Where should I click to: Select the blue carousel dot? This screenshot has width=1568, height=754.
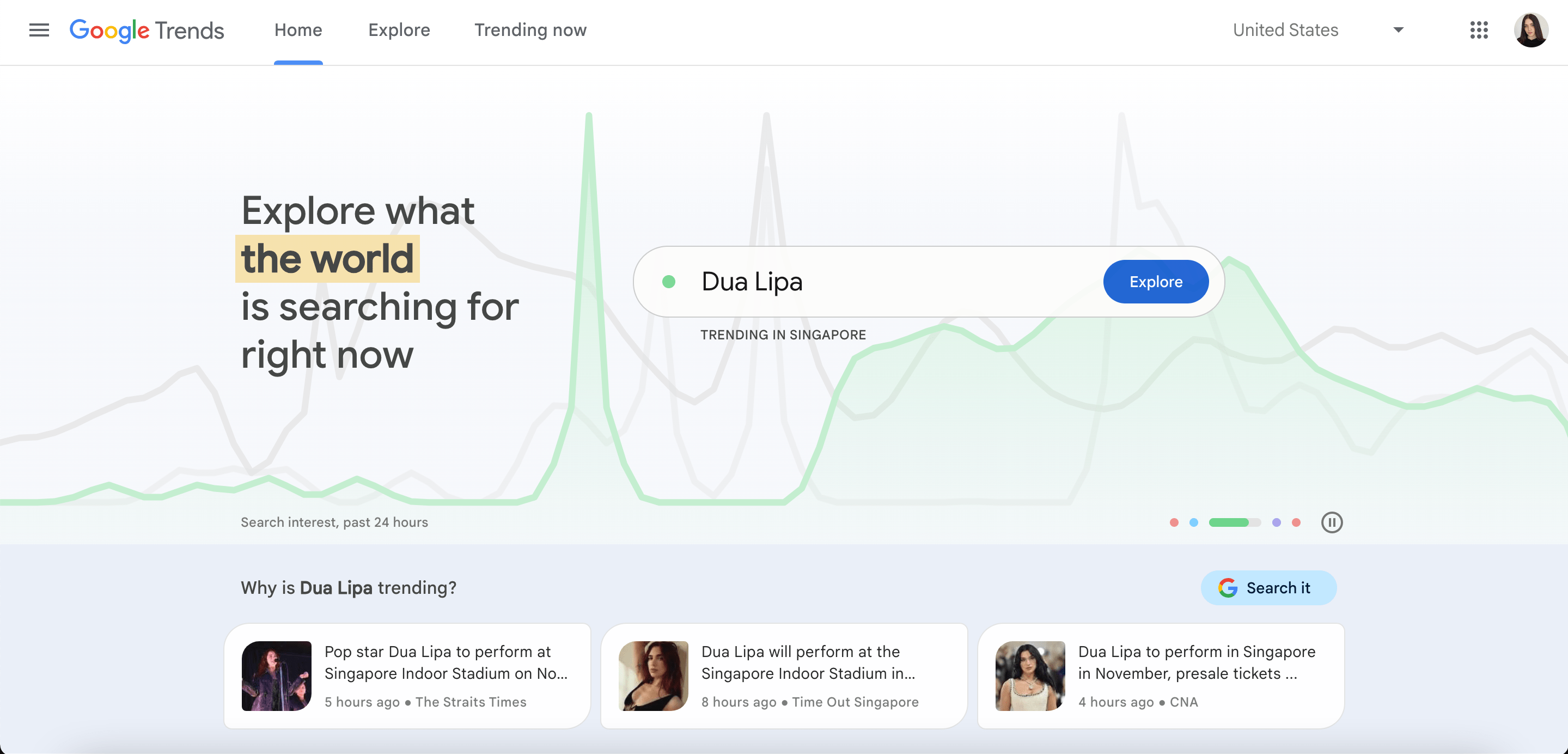[x=1193, y=522]
